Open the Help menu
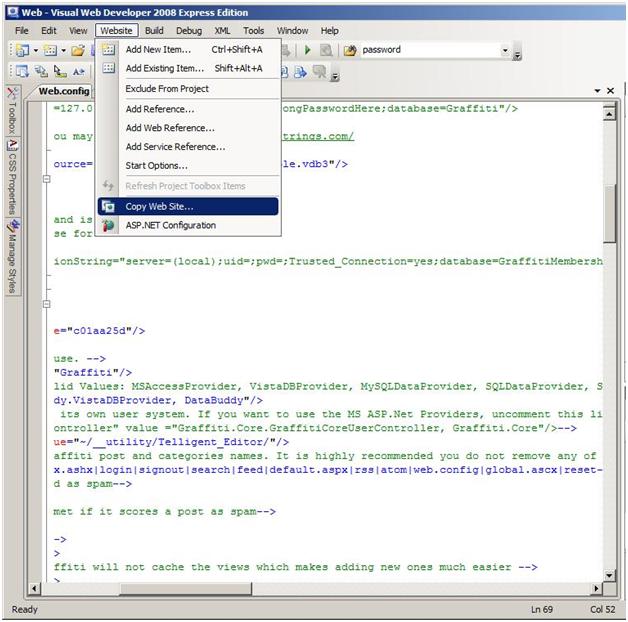628x622 pixels. point(329,31)
